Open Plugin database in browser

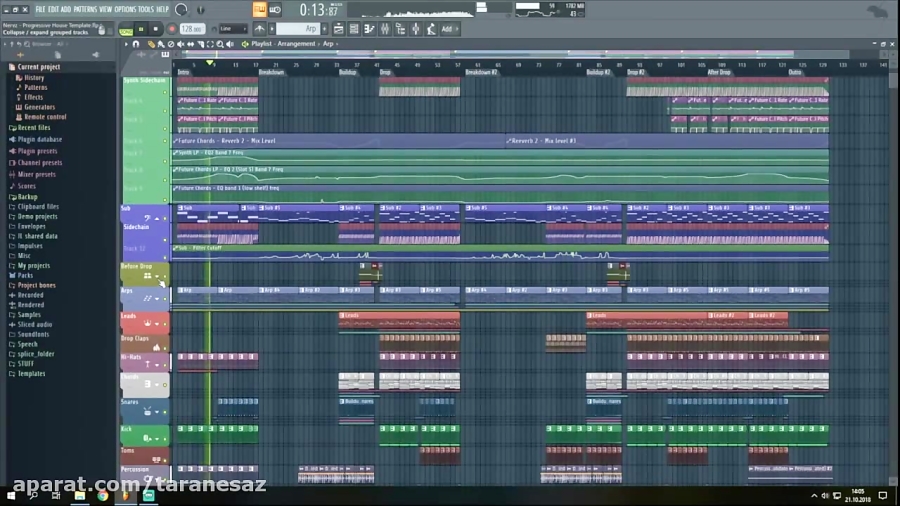point(40,139)
